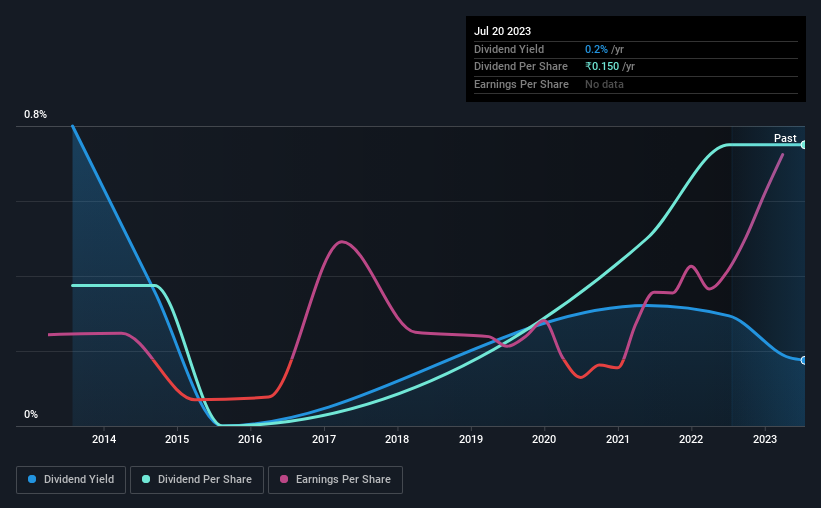Image resolution: width=821 pixels, height=508 pixels.
Task: Toggle the Earnings Per Share legend button
Action: pyautogui.click(x=335, y=480)
